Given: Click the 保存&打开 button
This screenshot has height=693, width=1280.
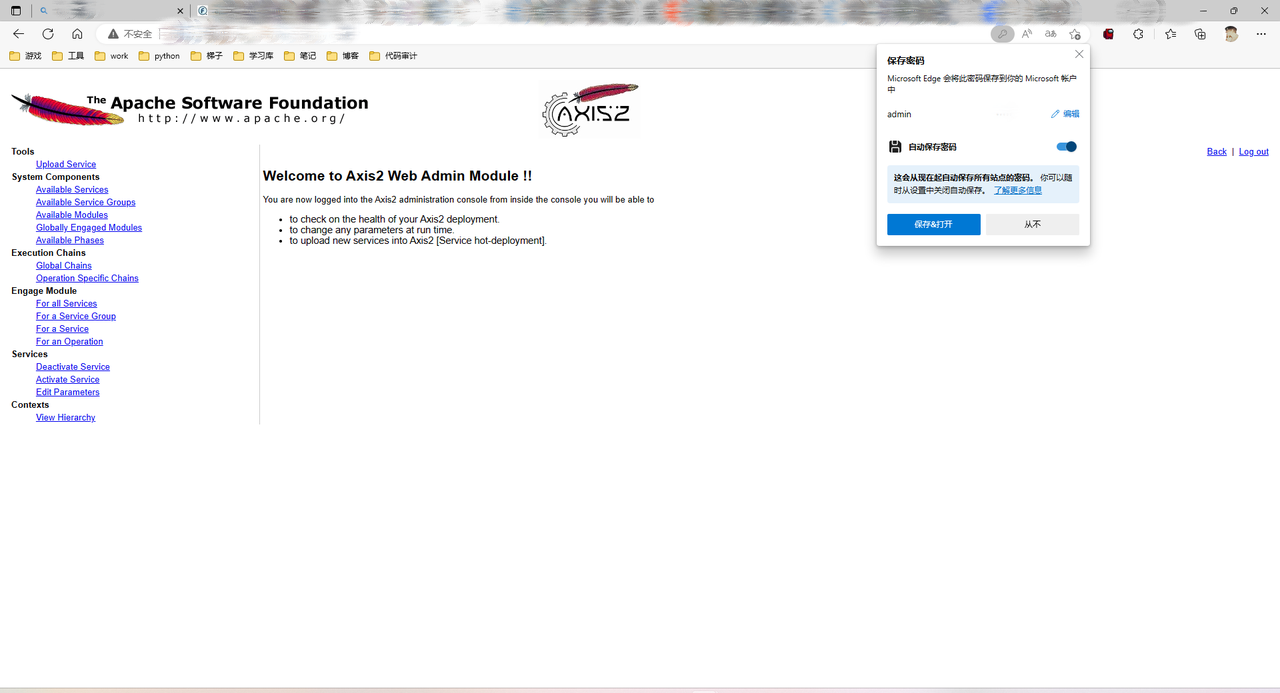Looking at the screenshot, I should pos(933,224).
